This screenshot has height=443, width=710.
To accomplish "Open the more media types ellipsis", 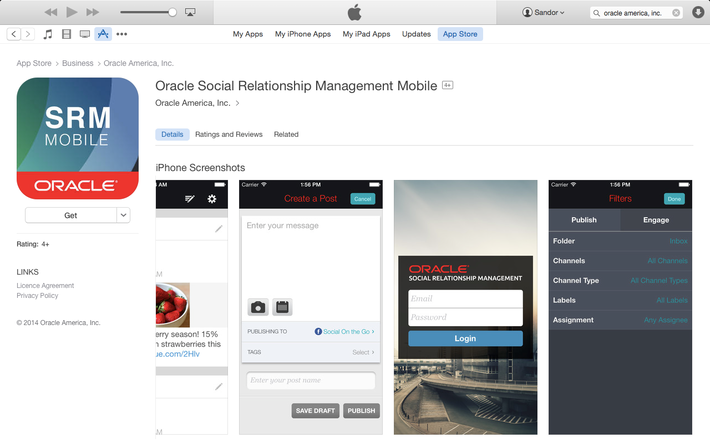I will 121,34.
